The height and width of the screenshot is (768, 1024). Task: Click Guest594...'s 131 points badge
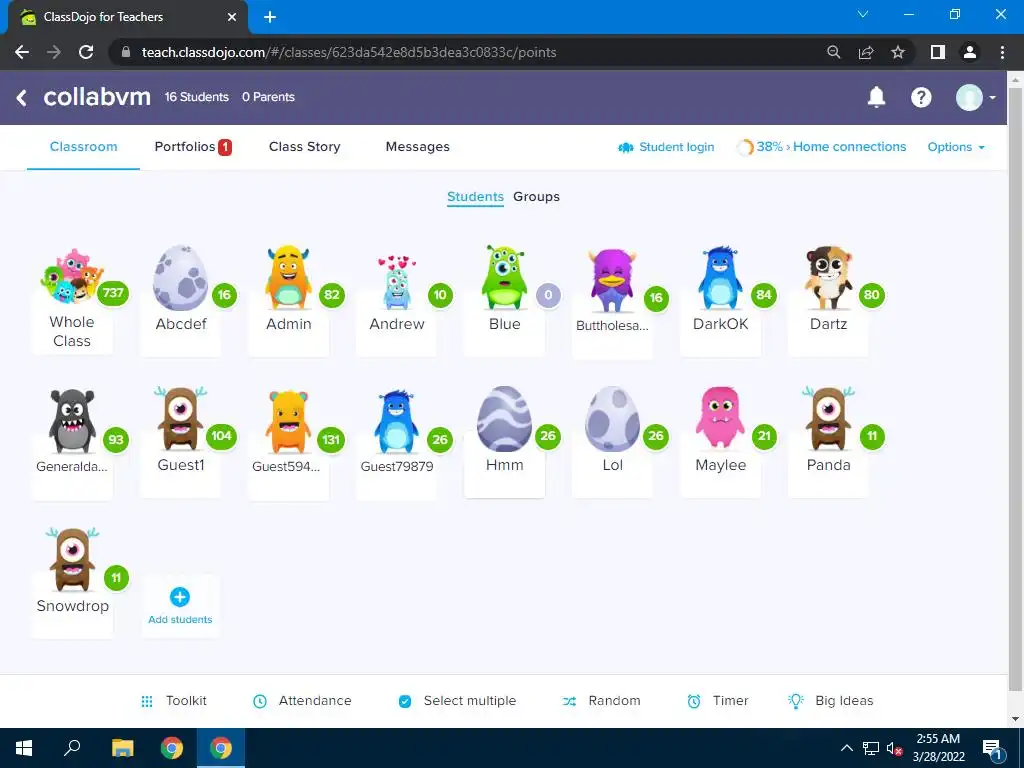pos(331,440)
